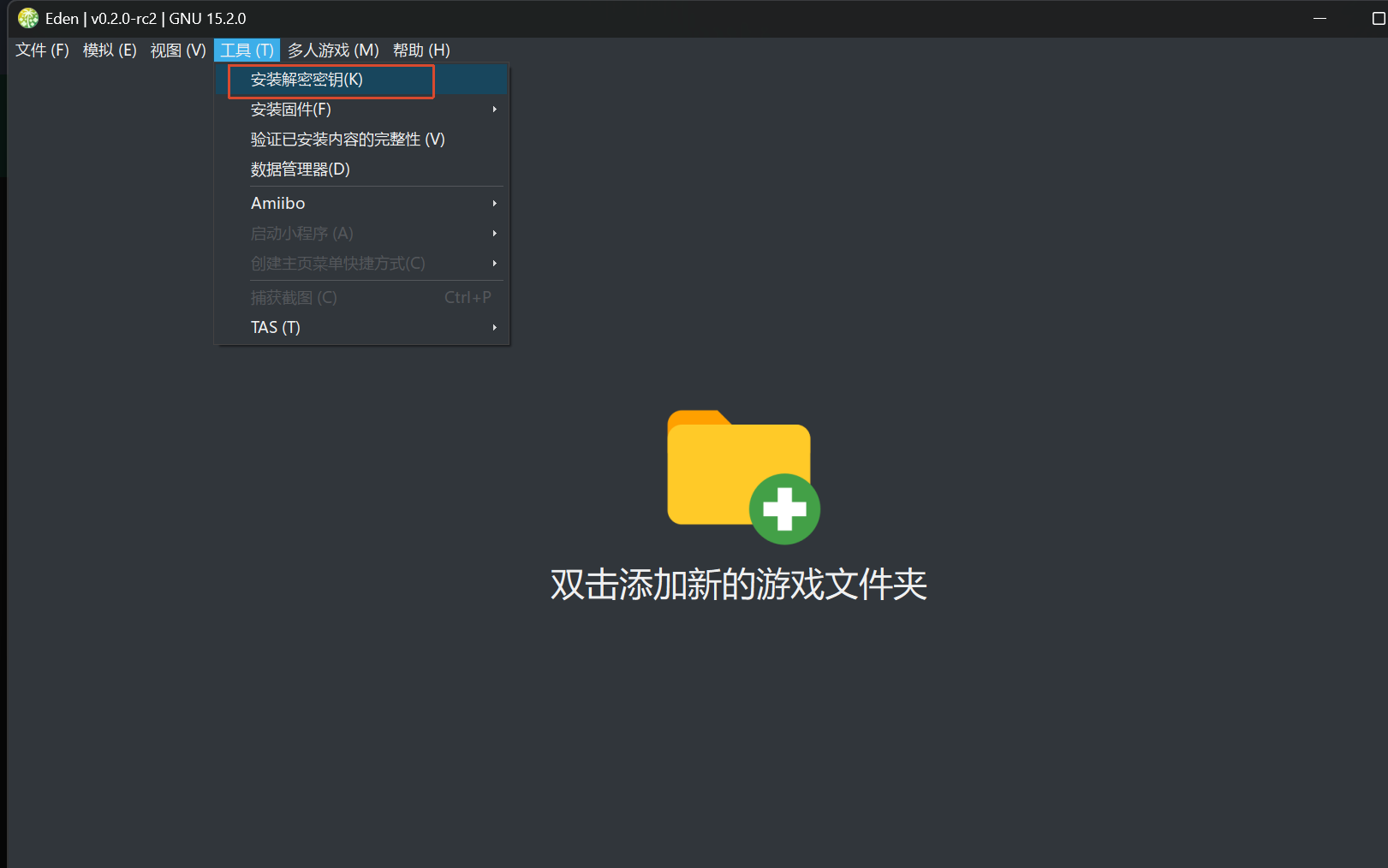Open 数据管理器(D) from the menu
Viewport: 1388px width, 868px height.
(361, 169)
